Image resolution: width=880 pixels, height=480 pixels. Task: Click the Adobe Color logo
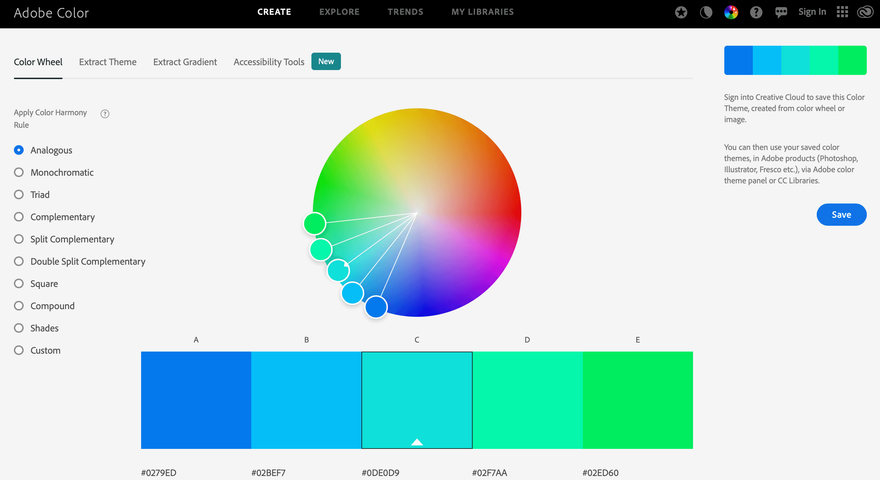click(x=51, y=13)
